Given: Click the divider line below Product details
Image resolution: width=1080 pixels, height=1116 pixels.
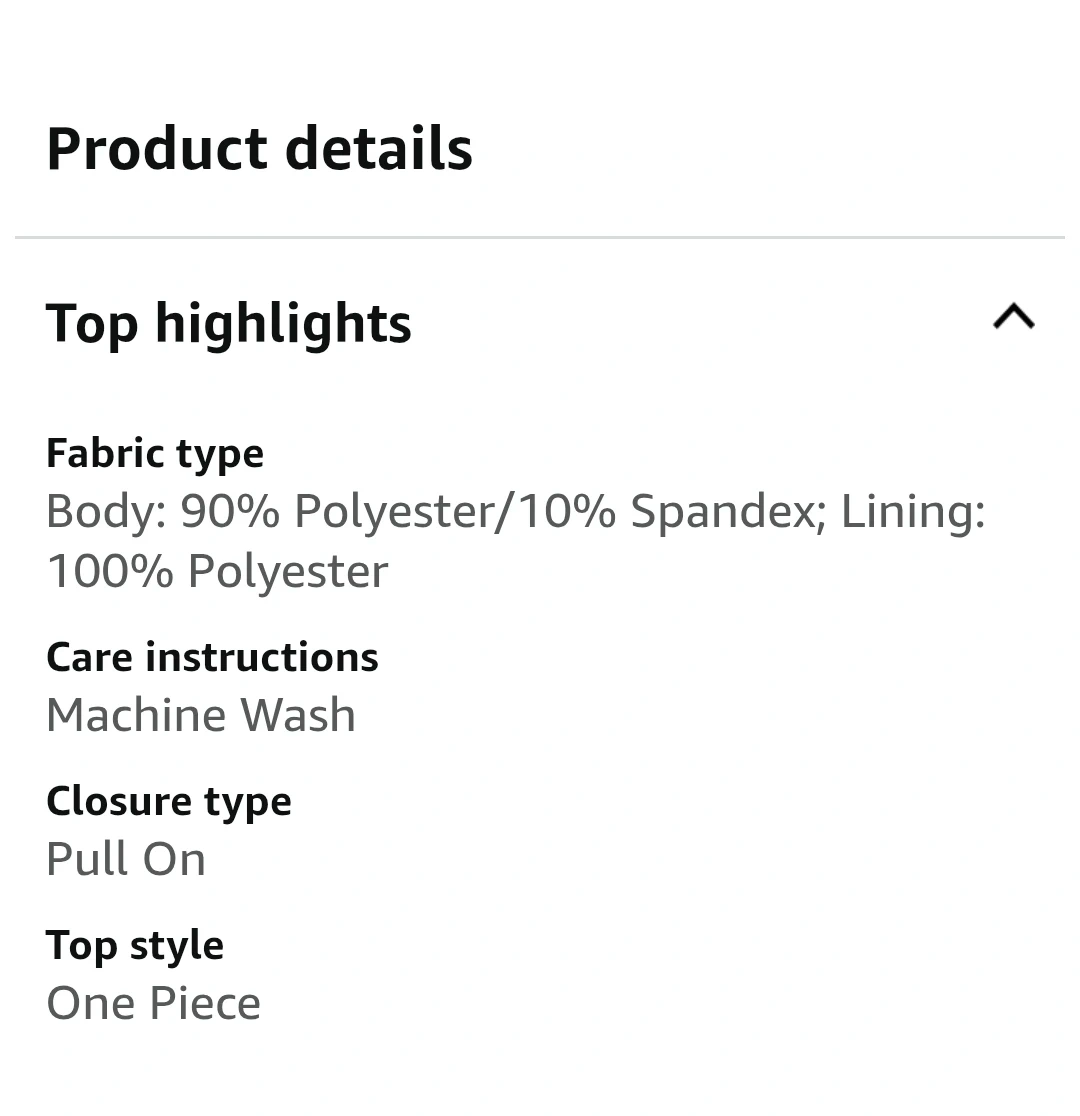Looking at the screenshot, I should 540,237.
